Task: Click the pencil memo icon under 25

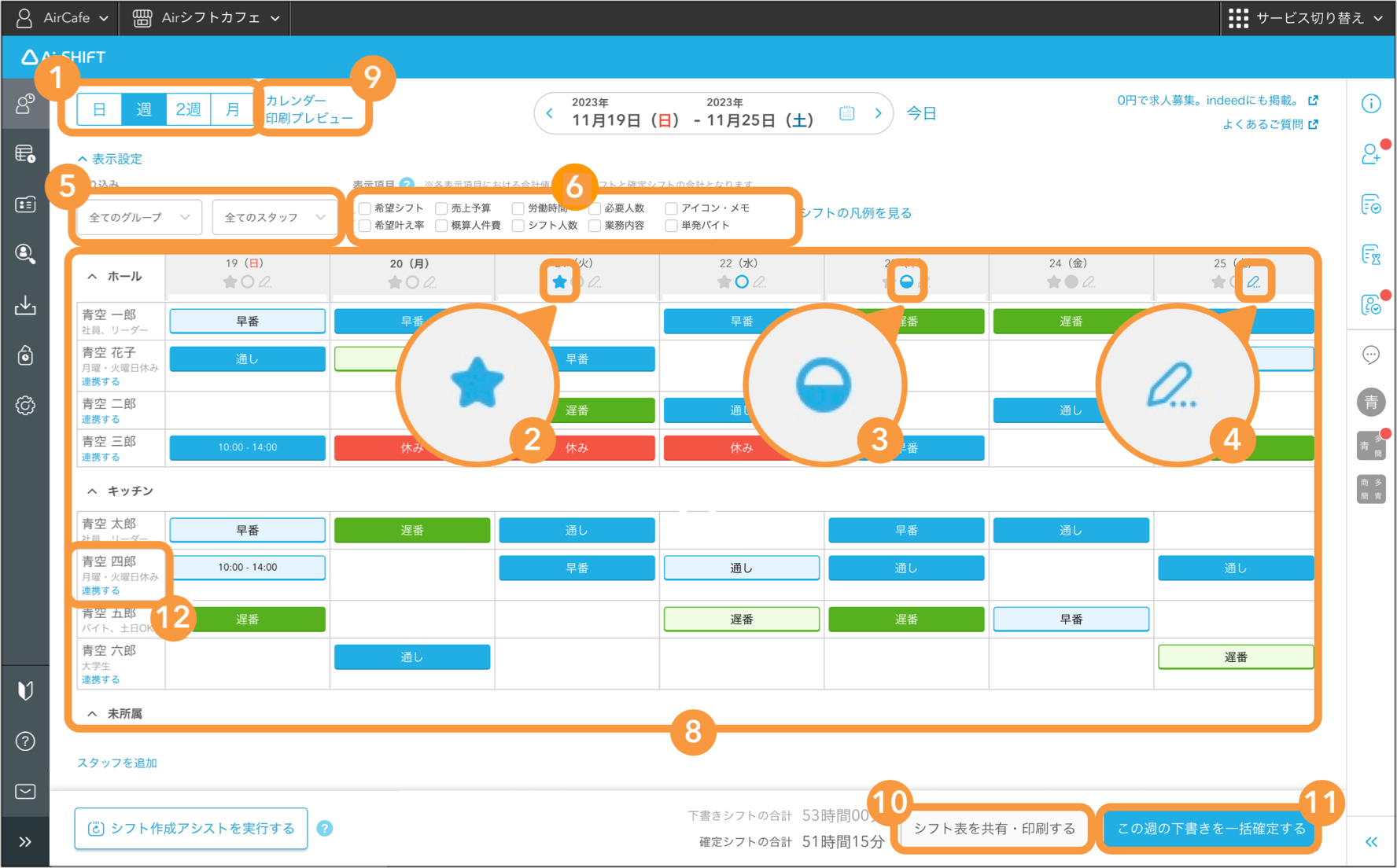Action: coord(1254,281)
